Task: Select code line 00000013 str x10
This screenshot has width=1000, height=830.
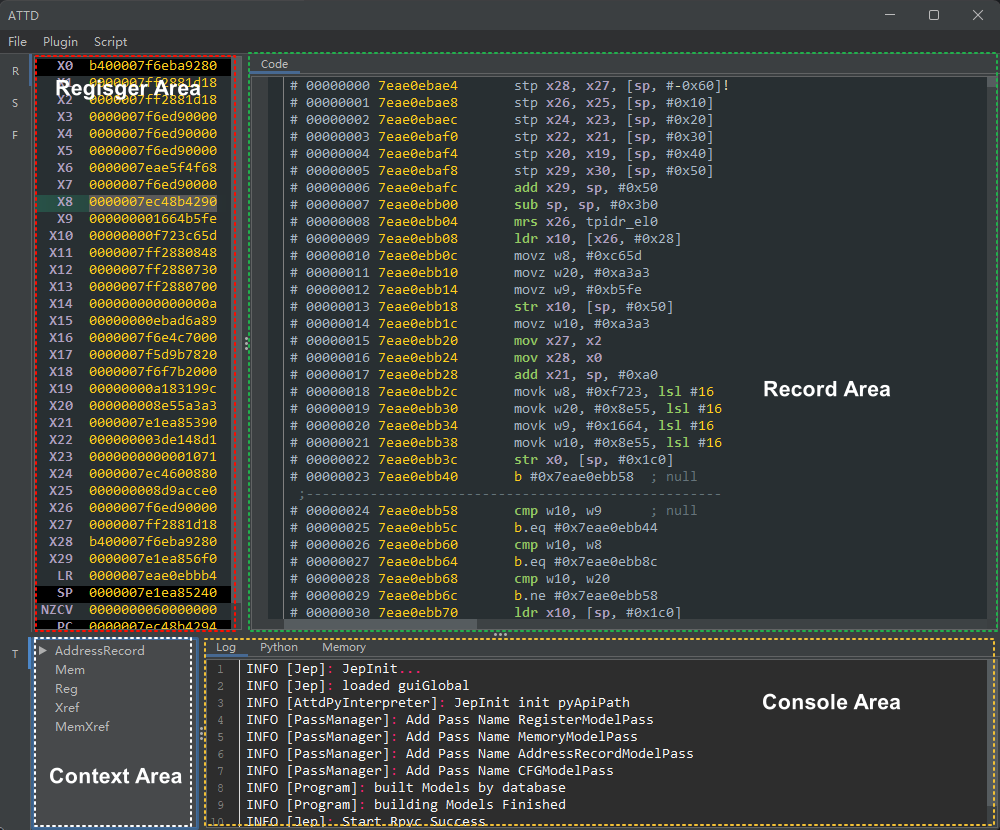Action: [482, 307]
